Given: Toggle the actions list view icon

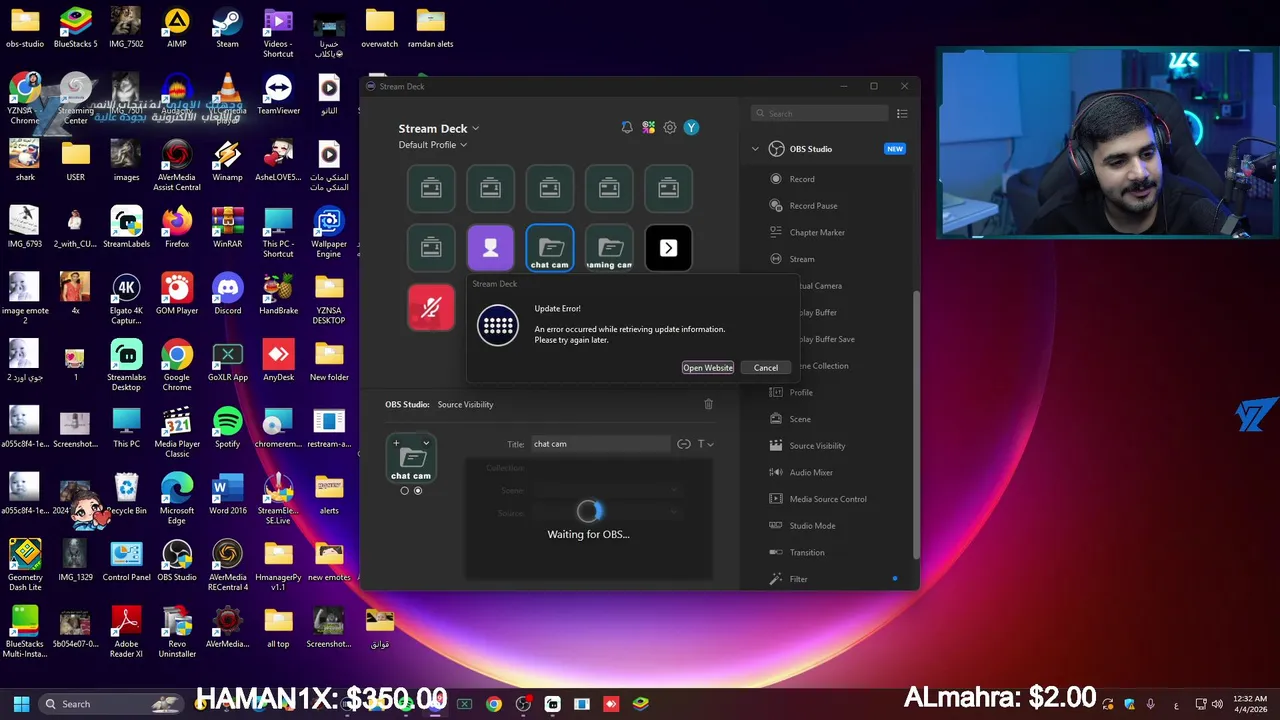Looking at the screenshot, I should tap(902, 114).
